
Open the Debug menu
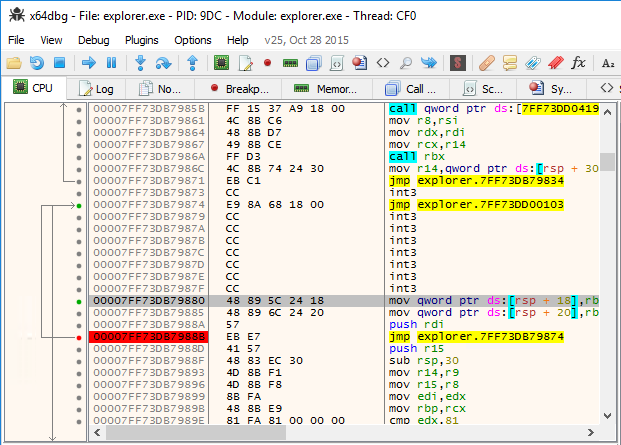pos(93,40)
